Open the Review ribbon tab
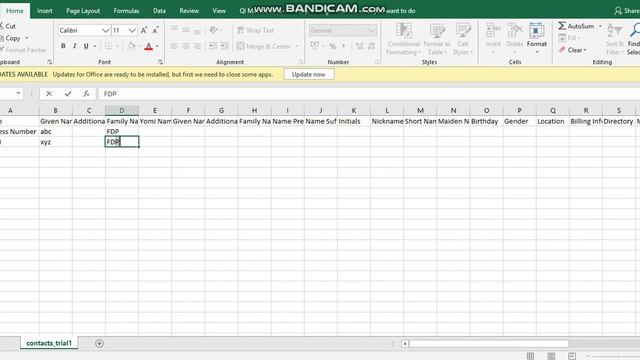This screenshot has height=360, width=640. tap(189, 11)
